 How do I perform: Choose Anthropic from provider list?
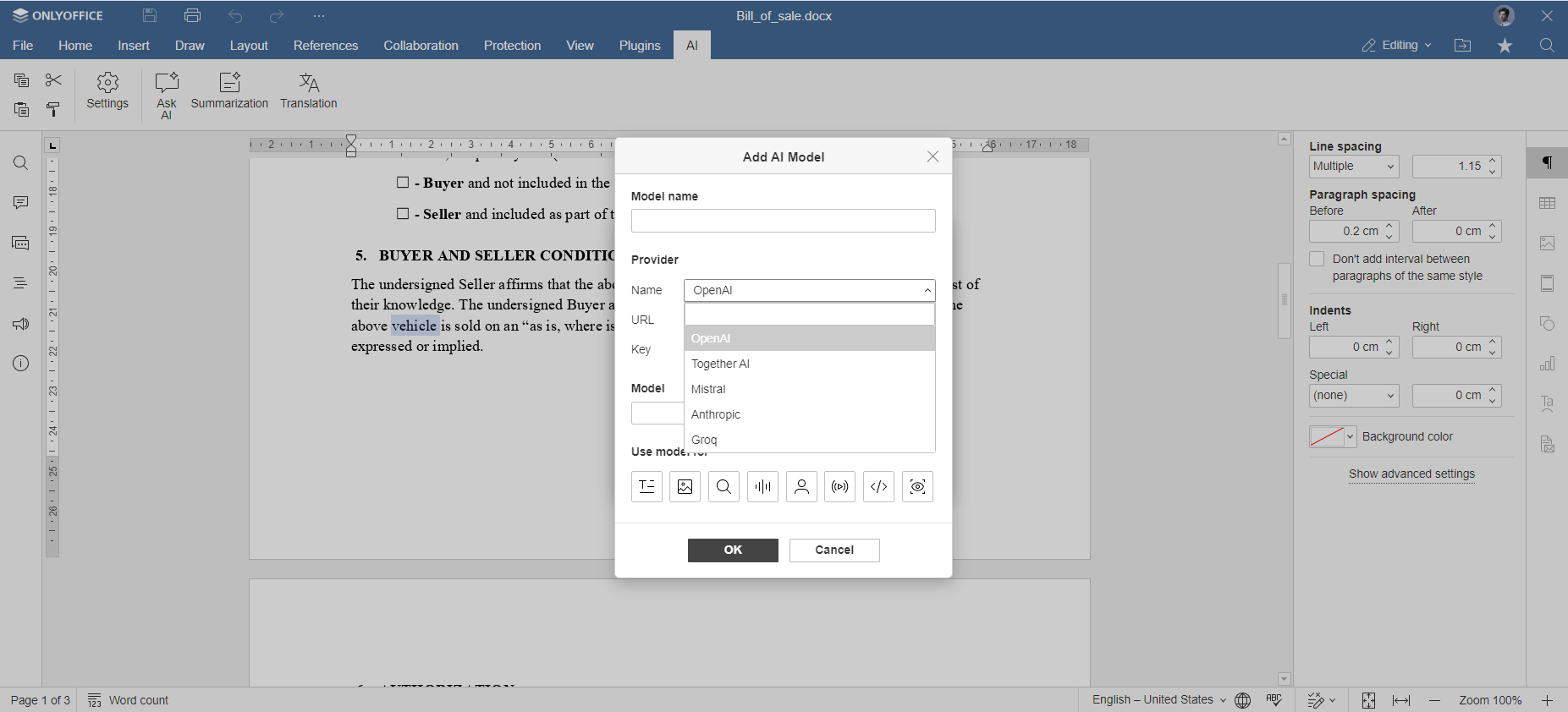(810, 414)
